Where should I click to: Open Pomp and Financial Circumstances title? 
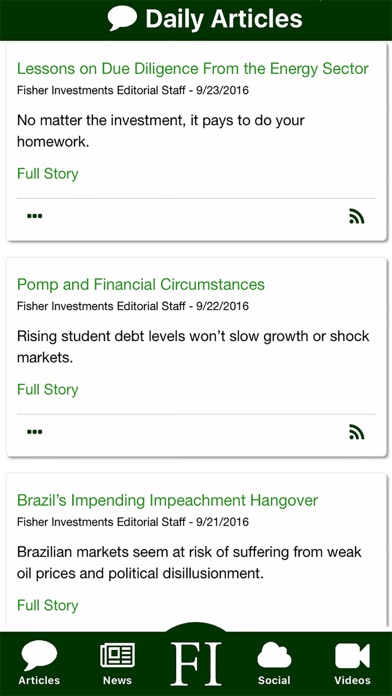(x=141, y=285)
